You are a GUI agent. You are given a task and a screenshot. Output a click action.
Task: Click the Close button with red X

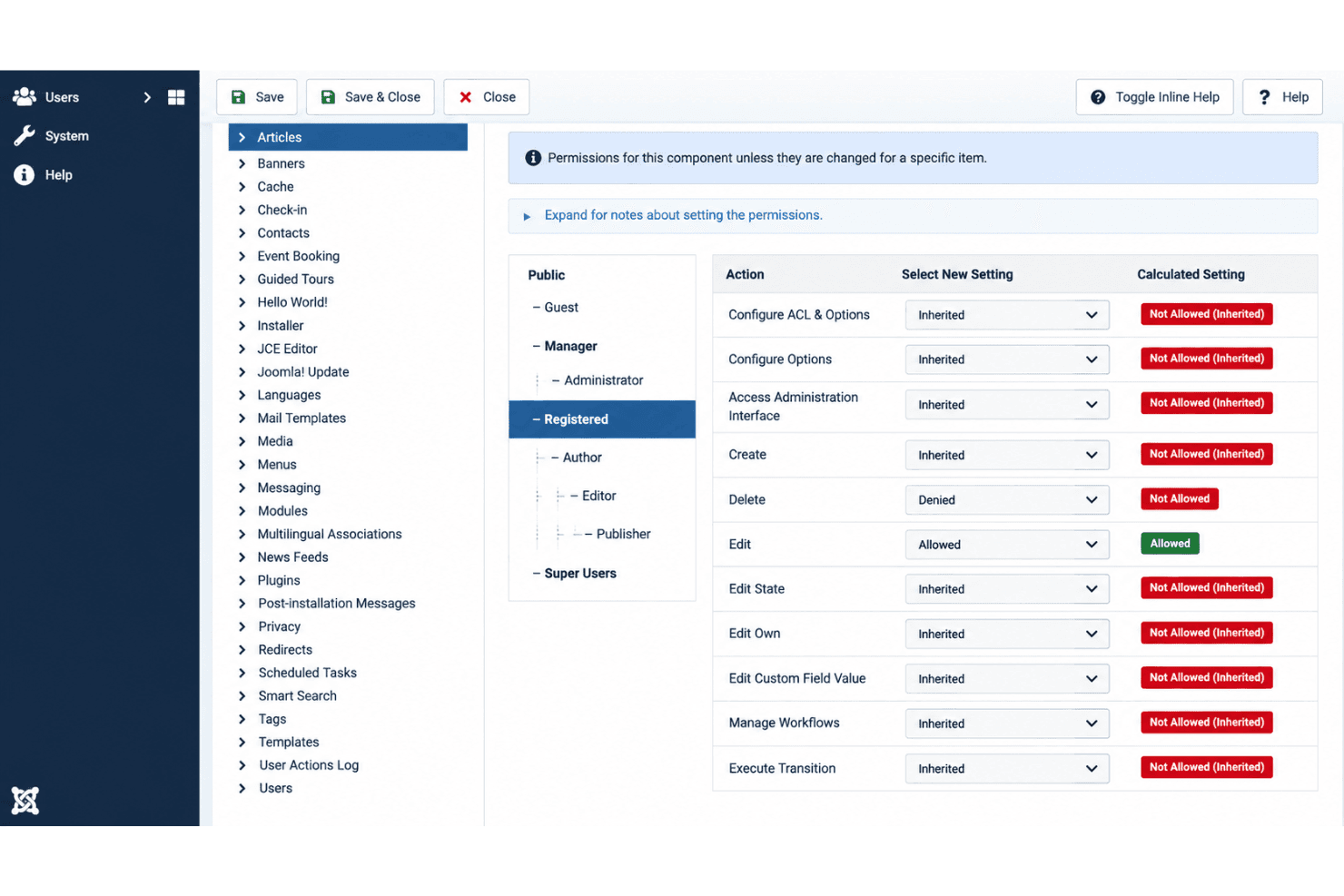486,97
